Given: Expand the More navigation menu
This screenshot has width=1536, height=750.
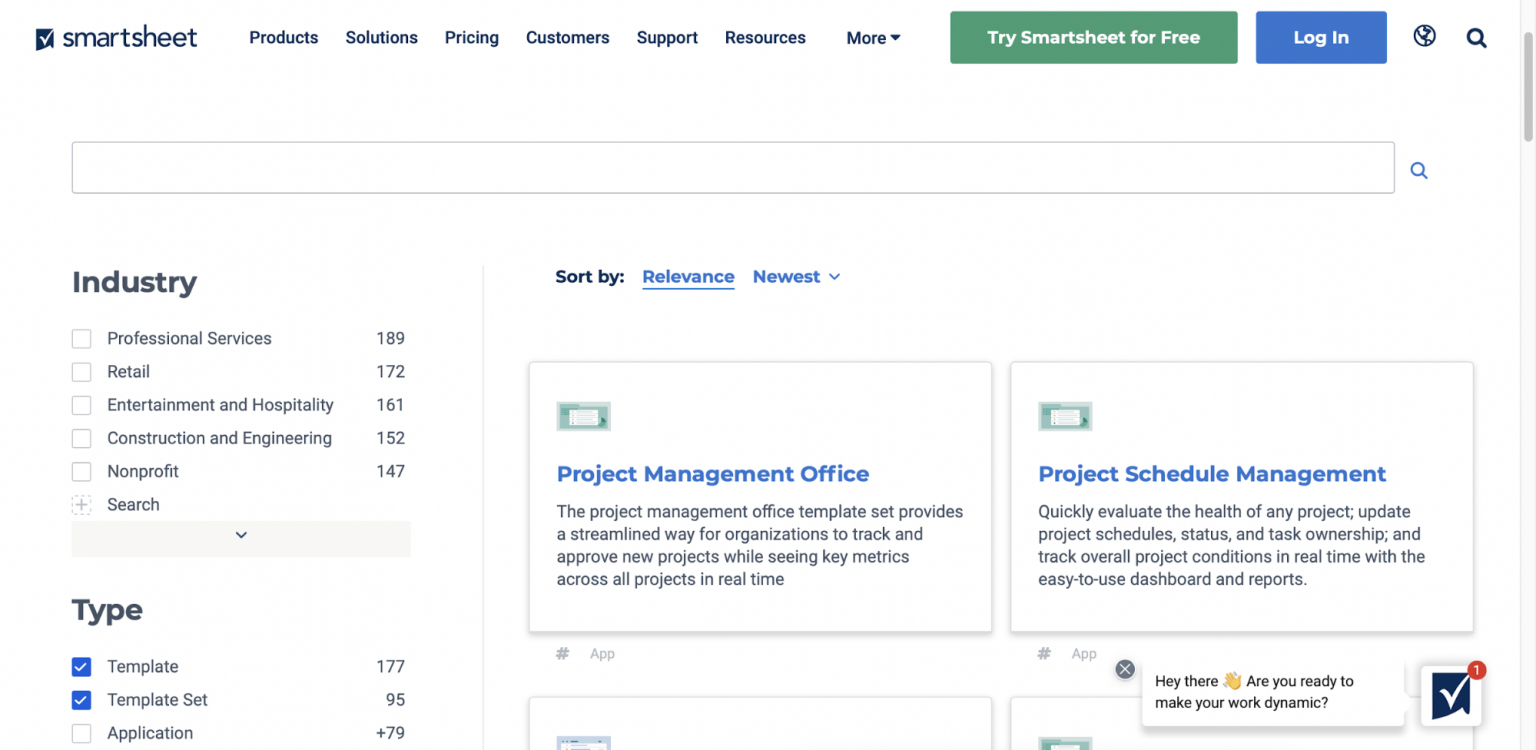Looking at the screenshot, I should (x=872, y=38).
